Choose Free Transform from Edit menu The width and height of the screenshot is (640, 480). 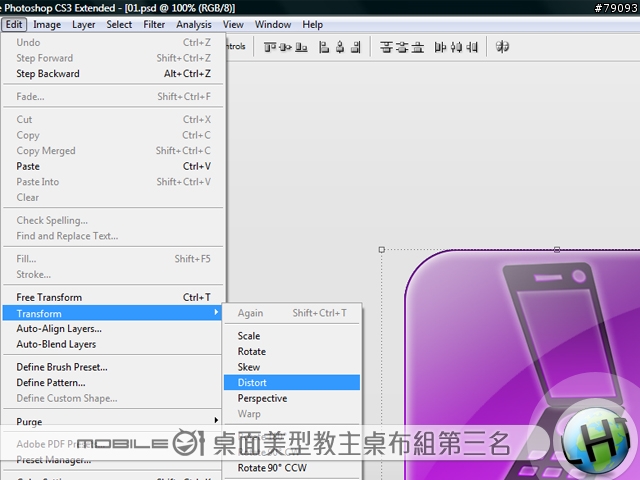(x=113, y=297)
